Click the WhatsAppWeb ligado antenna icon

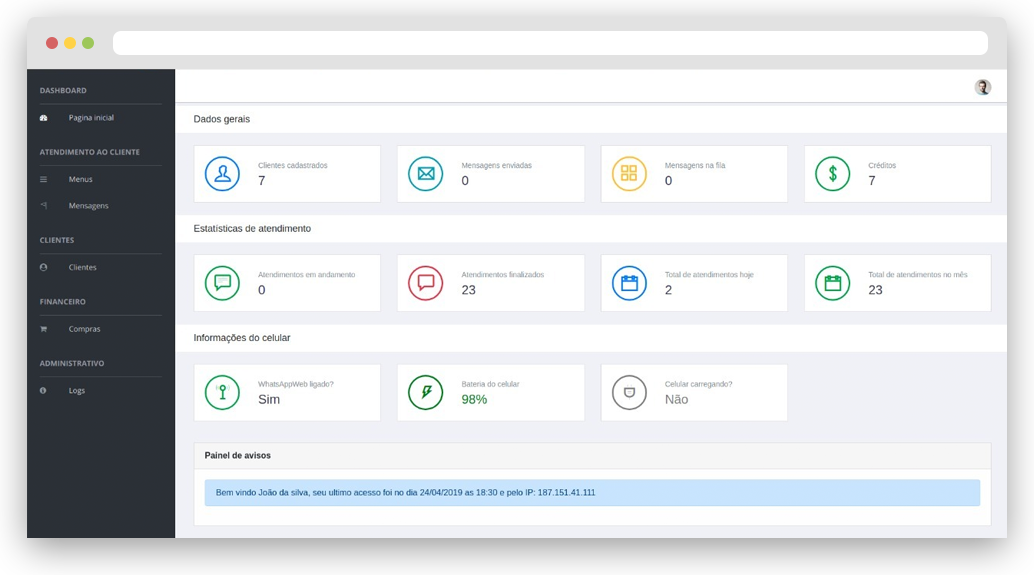tap(222, 392)
